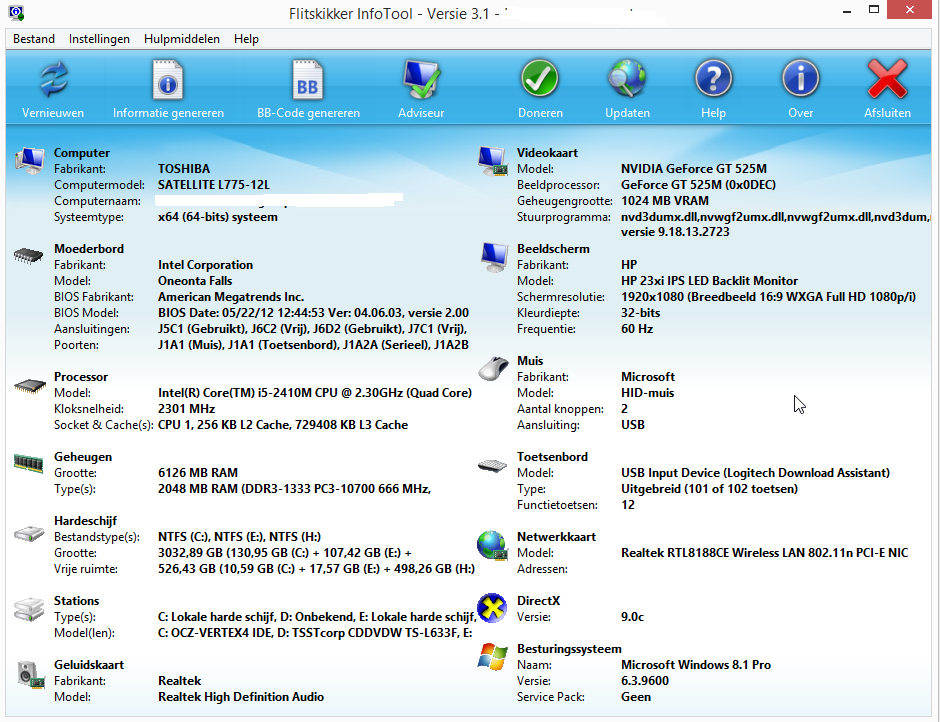Click the Videokaart icon
This screenshot has height=722, width=940.
pos(493,161)
